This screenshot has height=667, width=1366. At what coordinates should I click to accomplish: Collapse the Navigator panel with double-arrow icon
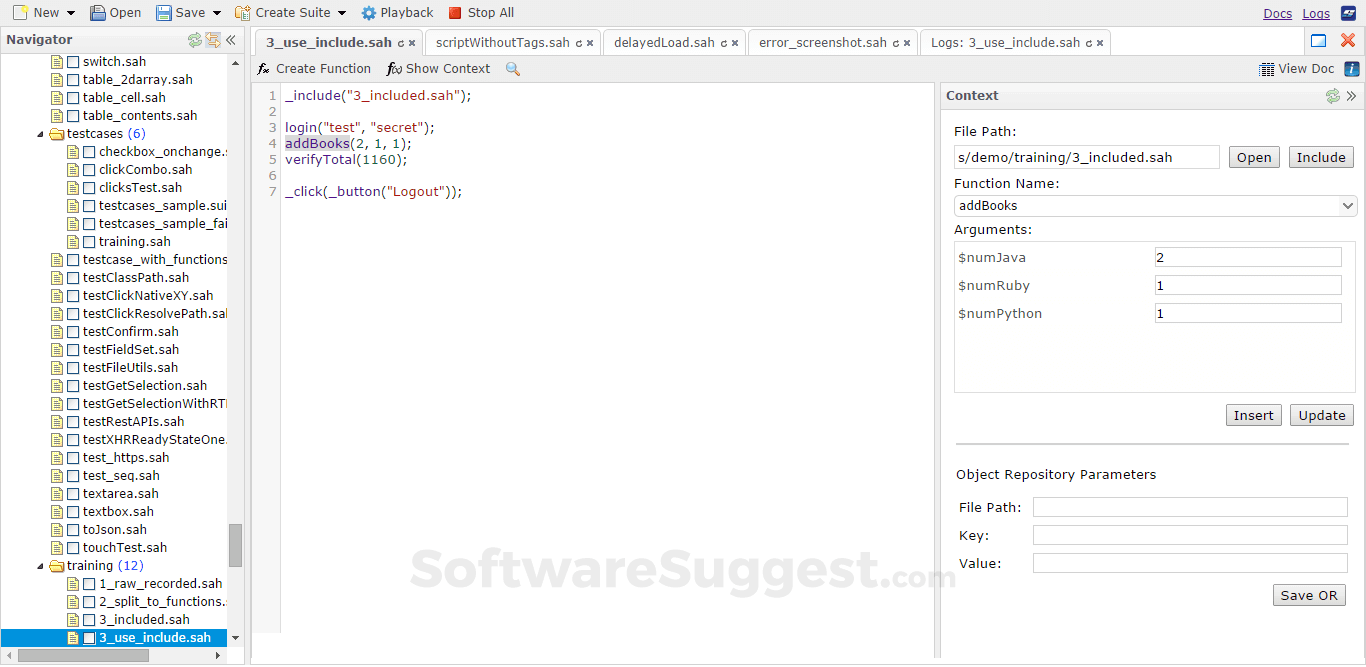[230, 40]
